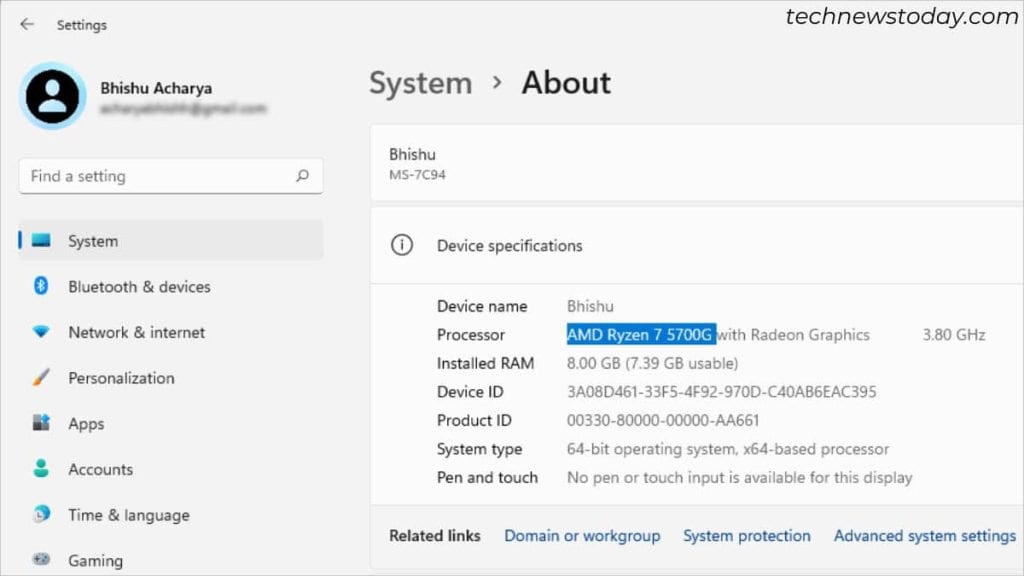Click the search magnifier in Find a setting
The height and width of the screenshot is (576, 1024).
[x=302, y=175]
